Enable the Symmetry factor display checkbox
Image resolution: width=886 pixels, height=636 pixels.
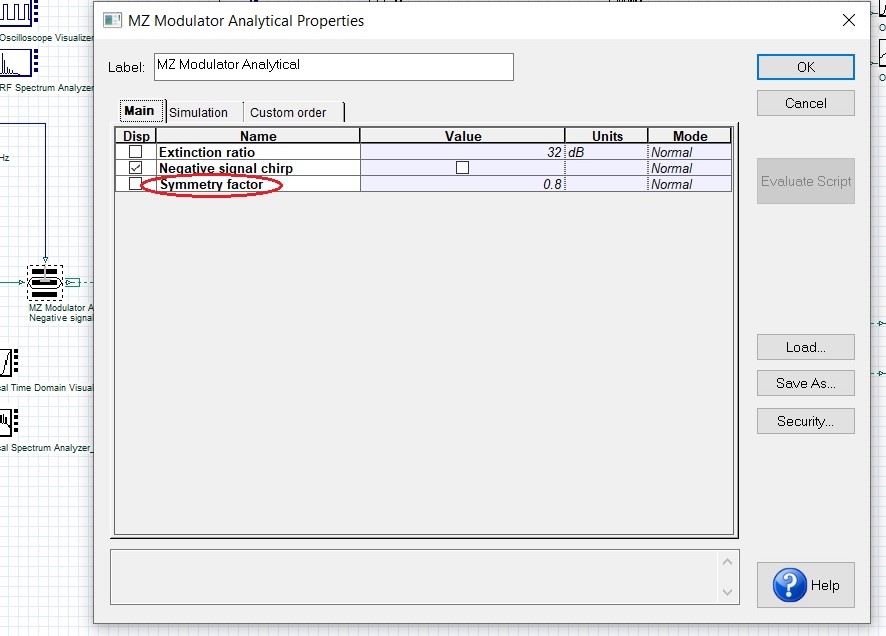[137, 184]
